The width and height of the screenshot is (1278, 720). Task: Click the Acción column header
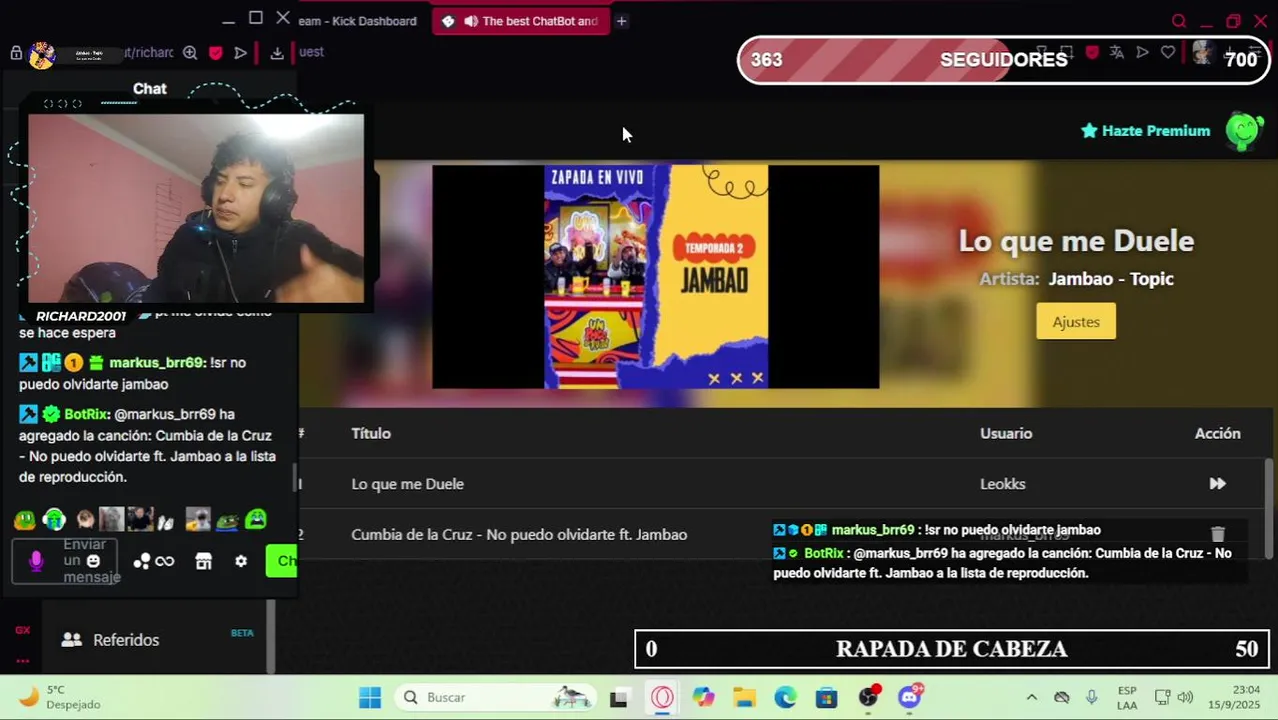[1217, 433]
